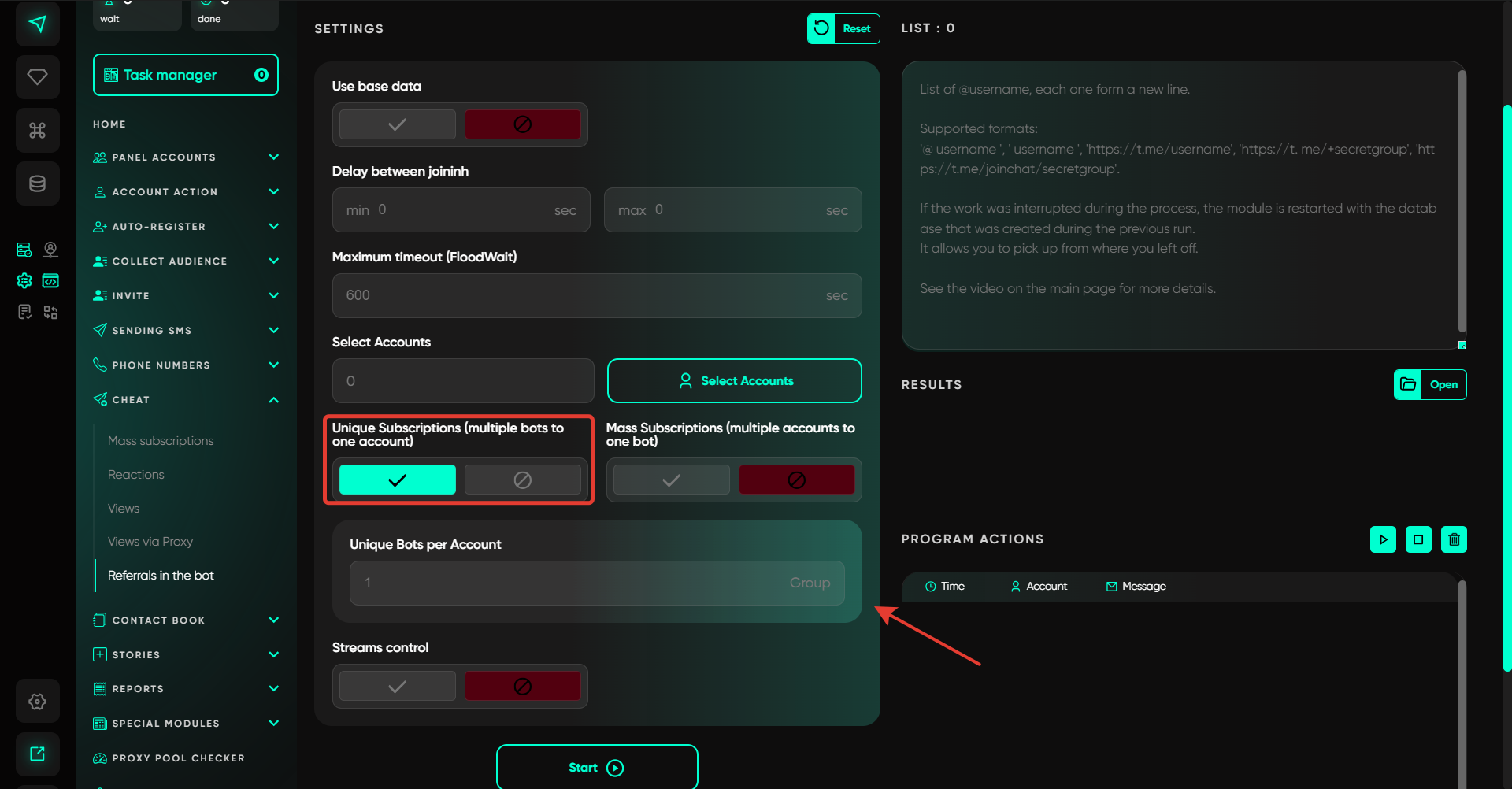Click the Select Accounts button
The image size is (1512, 789).
(734, 381)
